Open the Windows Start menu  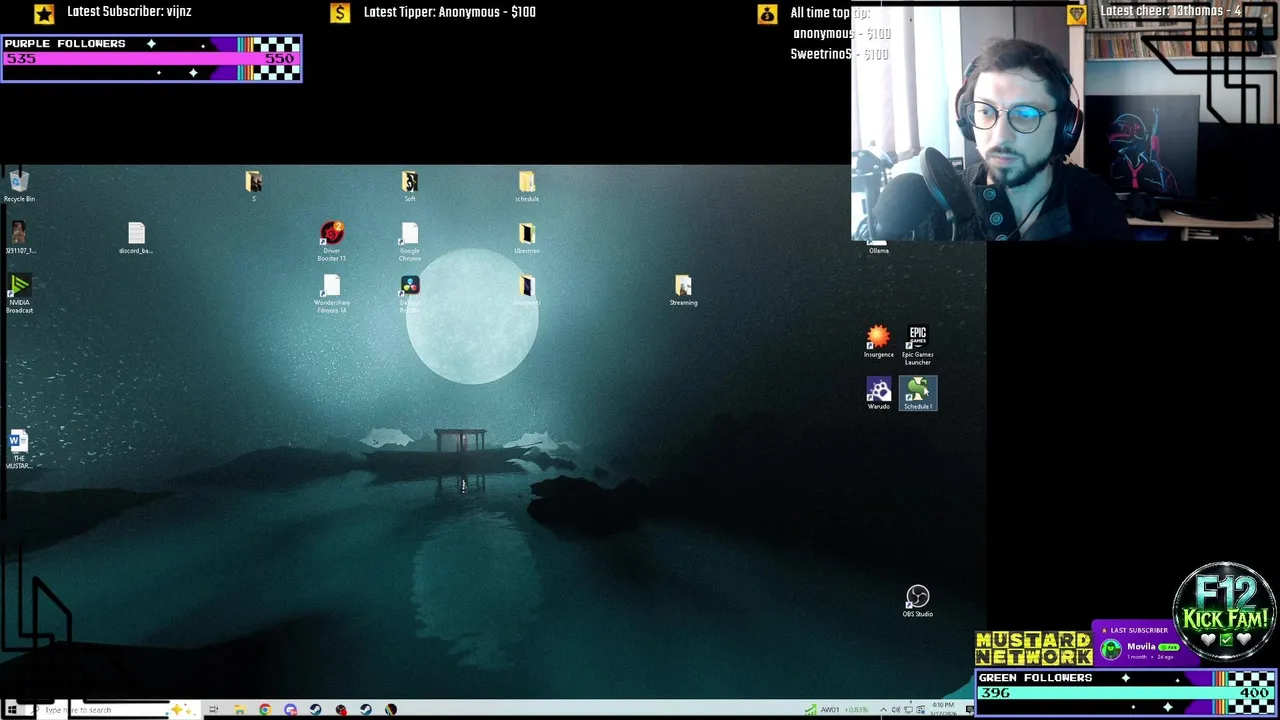click(12, 710)
